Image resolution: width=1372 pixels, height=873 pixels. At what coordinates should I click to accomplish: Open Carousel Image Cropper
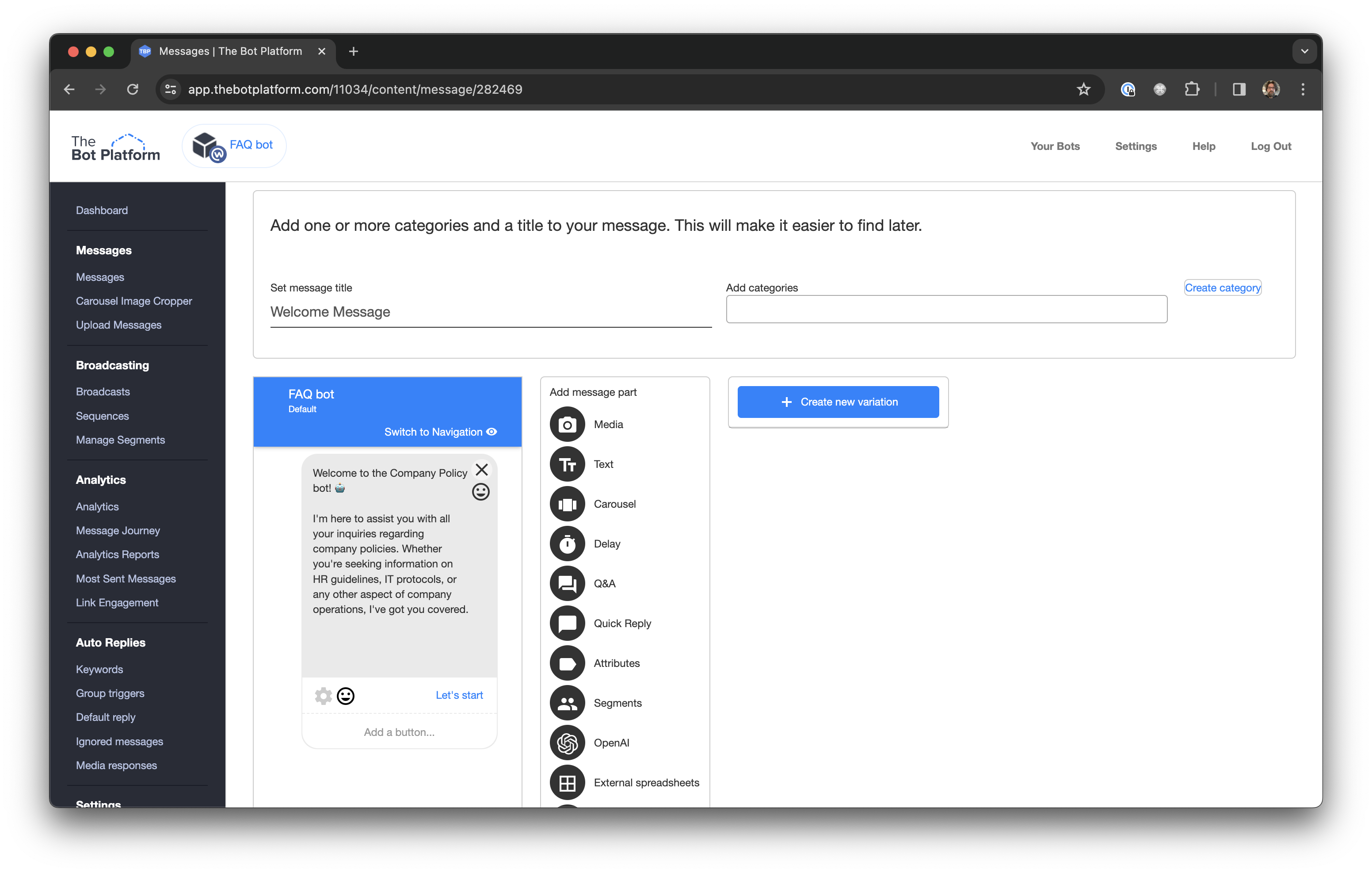pyautogui.click(x=134, y=301)
